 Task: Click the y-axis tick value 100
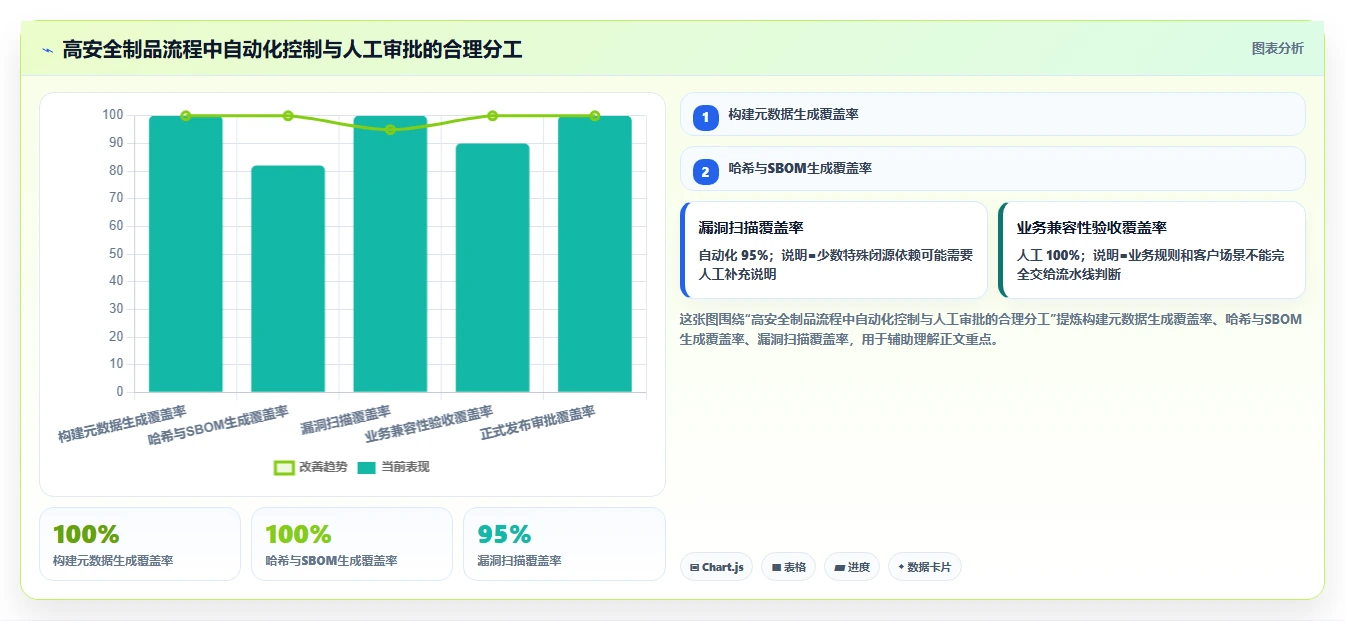coord(113,115)
